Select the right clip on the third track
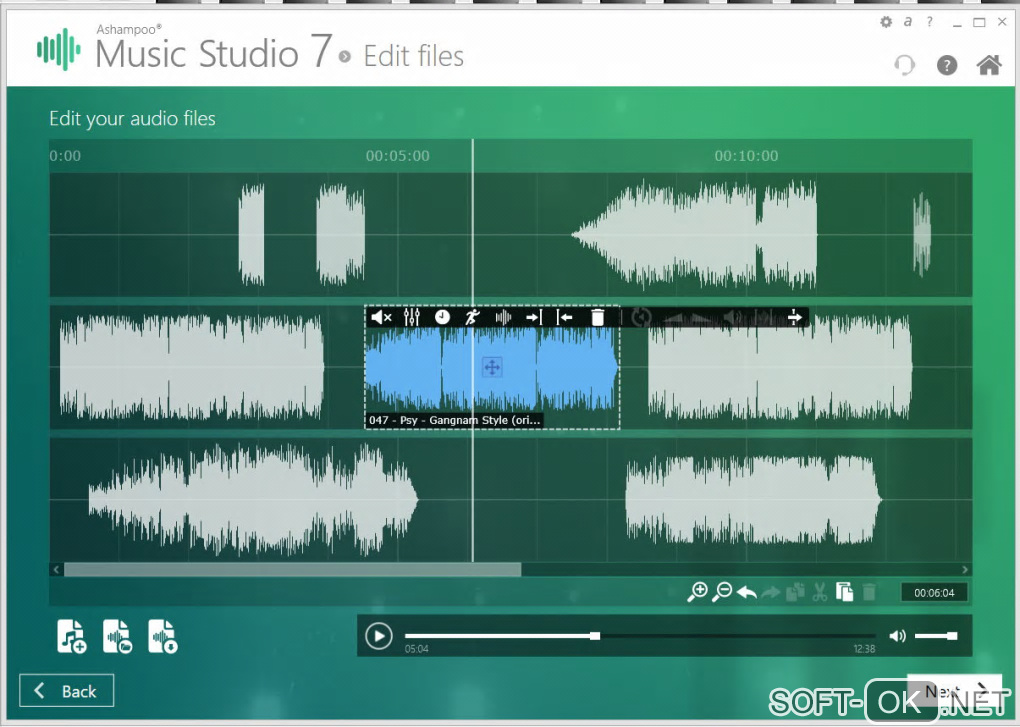 coord(753,499)
